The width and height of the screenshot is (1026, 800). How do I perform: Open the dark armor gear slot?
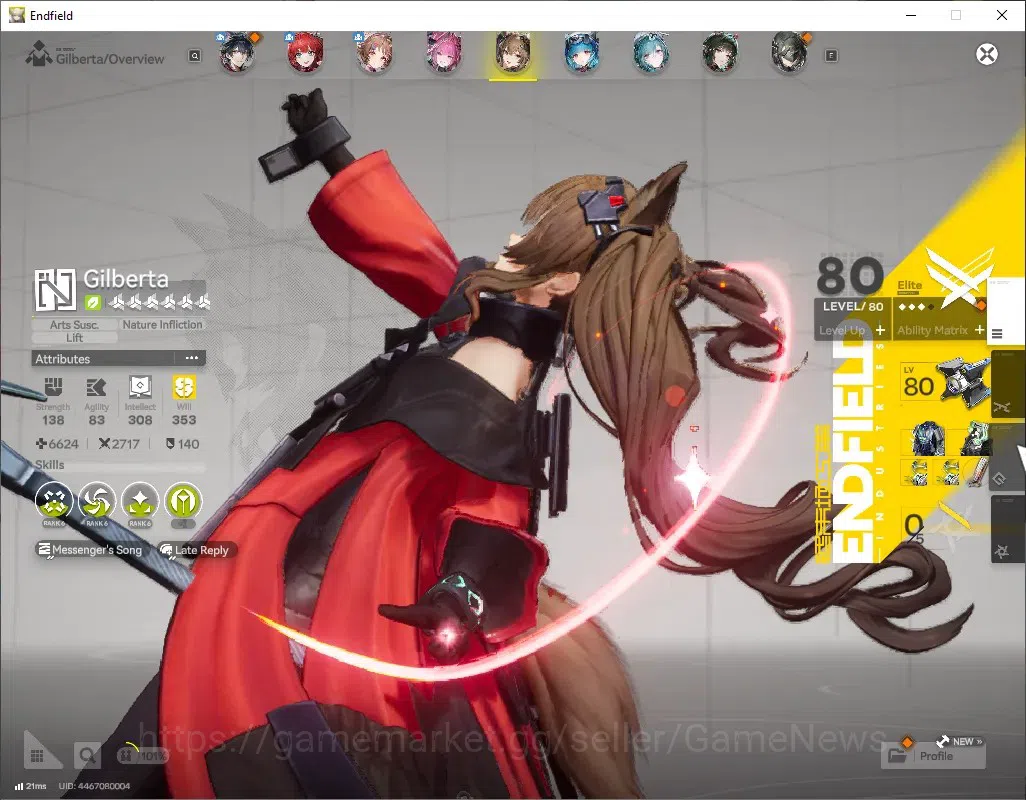coord(927,439)
